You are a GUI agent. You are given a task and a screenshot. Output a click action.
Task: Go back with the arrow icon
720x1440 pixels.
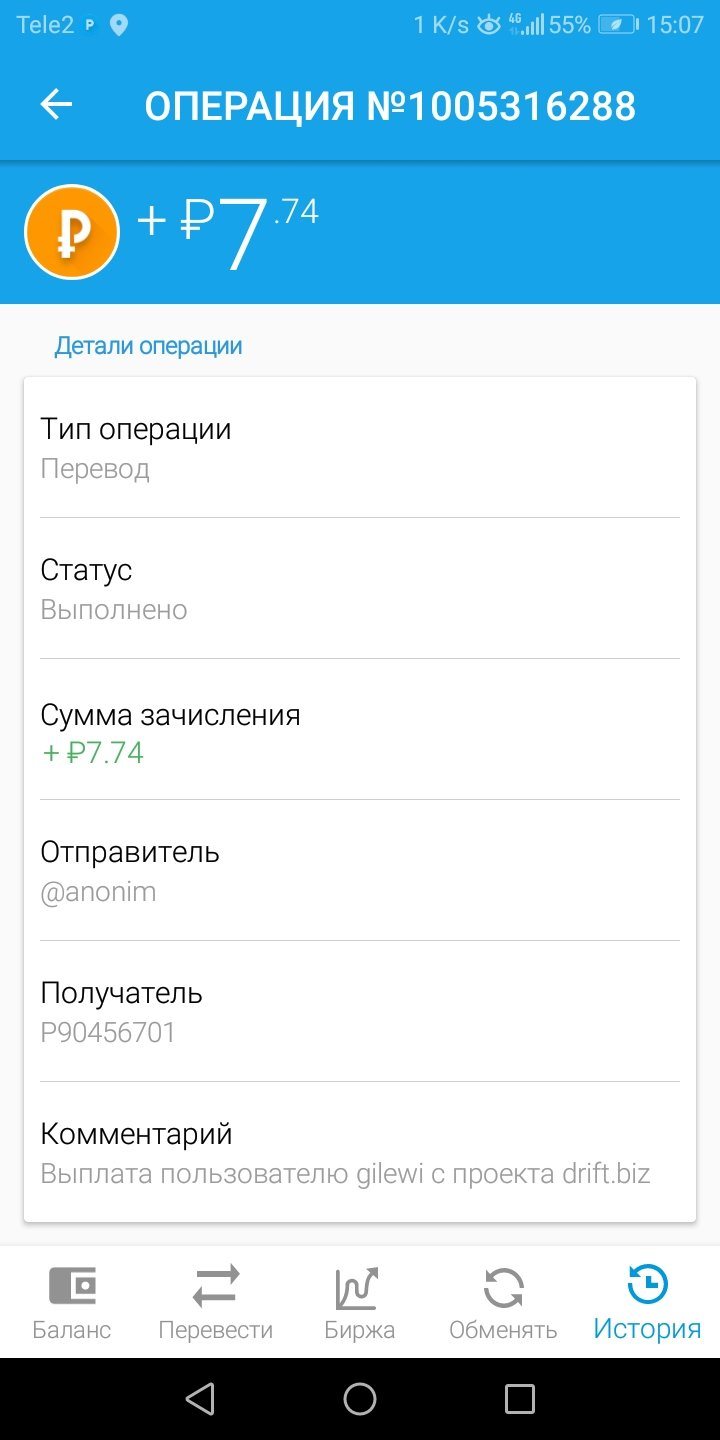56,105
